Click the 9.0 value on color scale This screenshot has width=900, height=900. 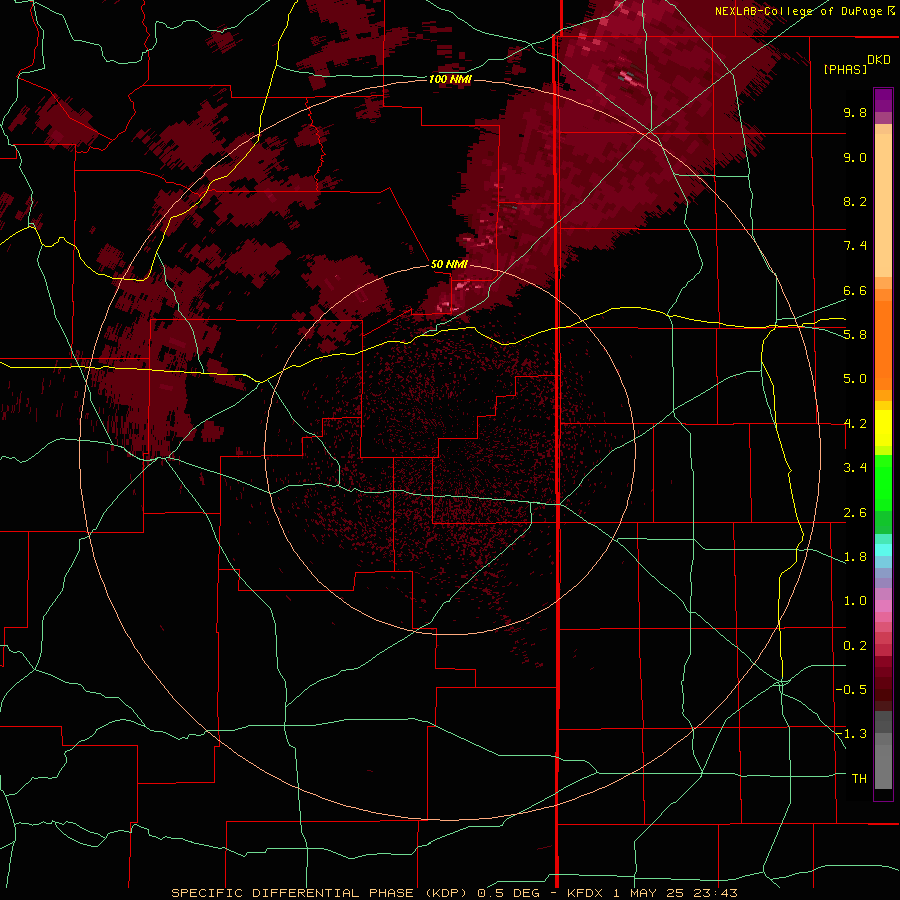(x=855, y=157)
